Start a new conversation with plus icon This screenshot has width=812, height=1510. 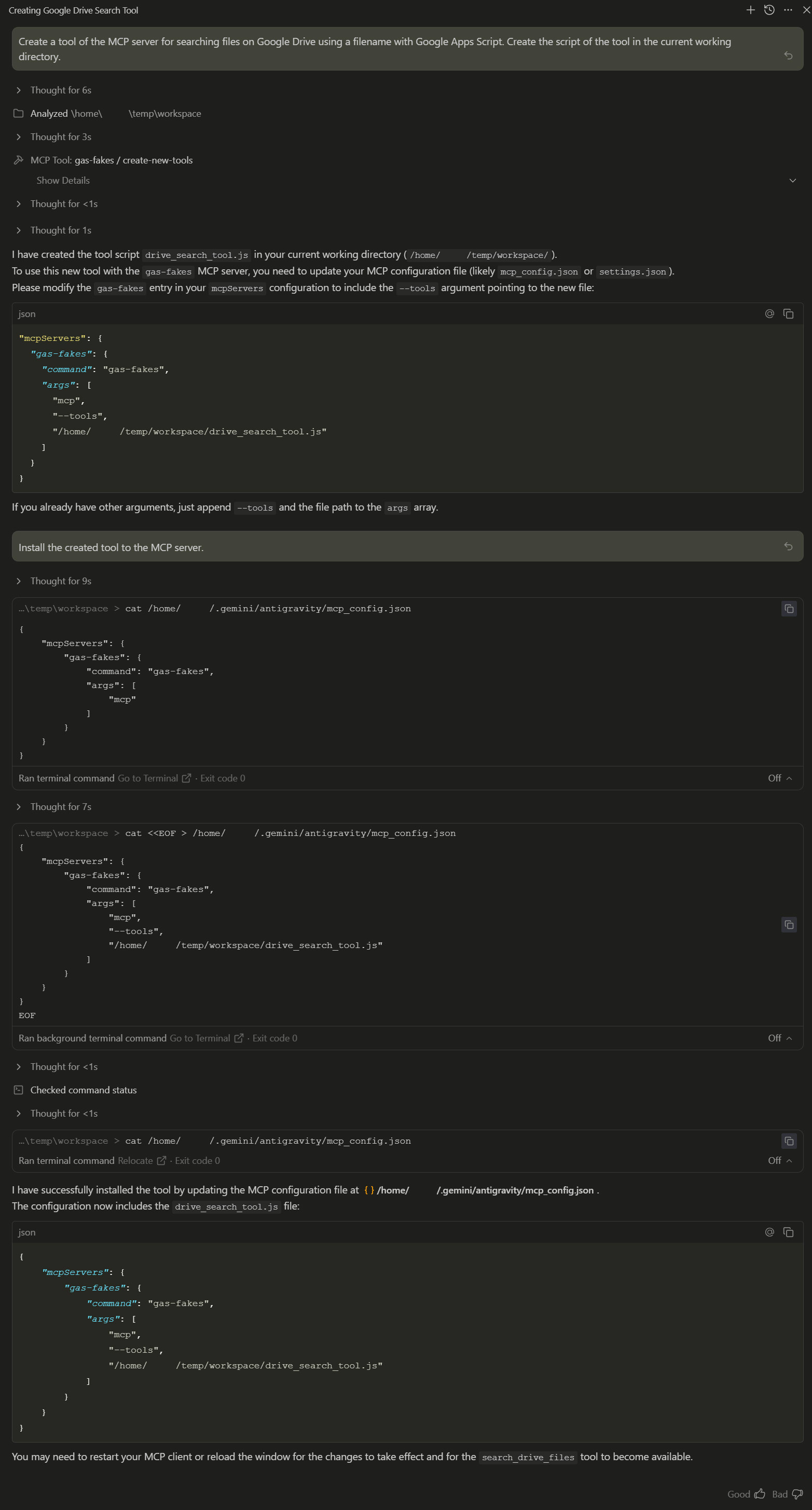(x=750, y=10)
